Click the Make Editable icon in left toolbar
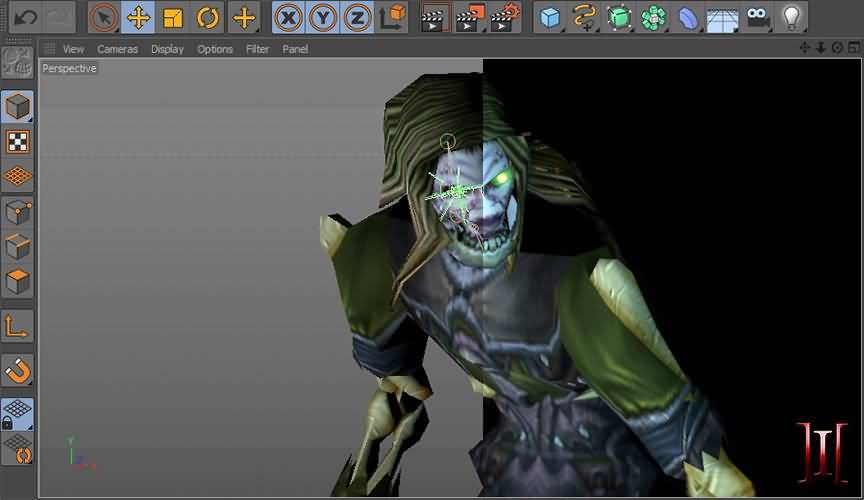The height and width of the screenshot is (500, 864). pos(17,62)
